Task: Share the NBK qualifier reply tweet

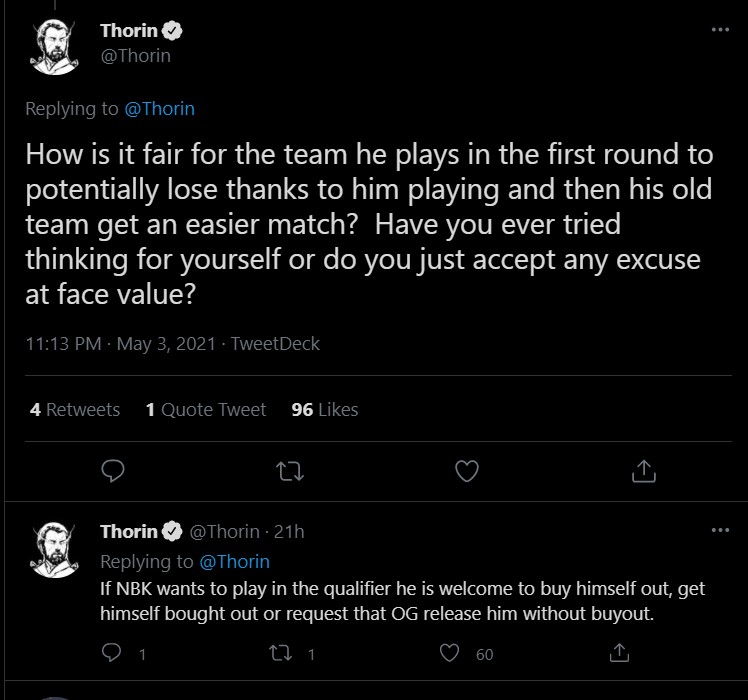Action: [619, 654]
